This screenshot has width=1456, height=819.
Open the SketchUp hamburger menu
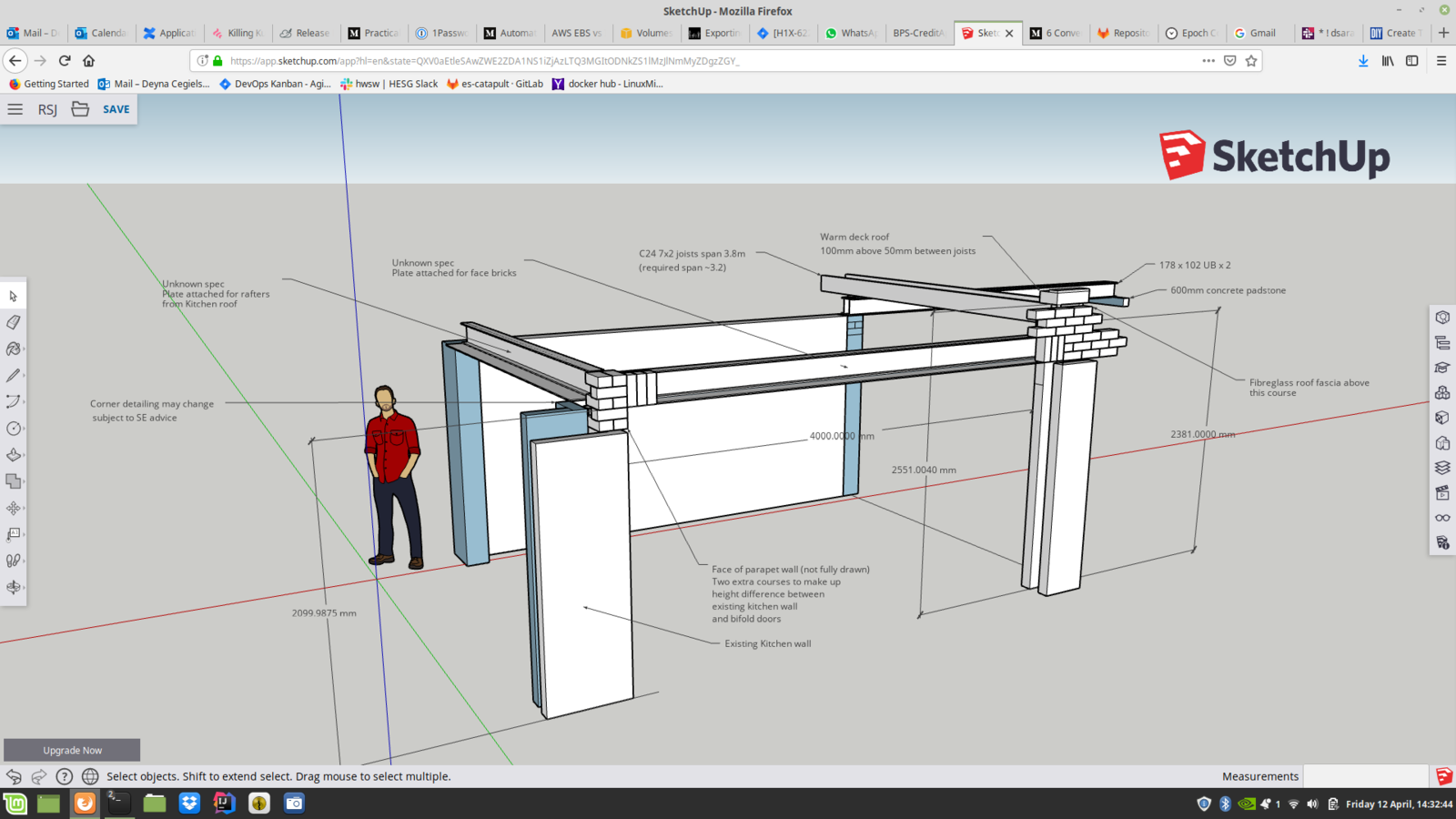15,109
